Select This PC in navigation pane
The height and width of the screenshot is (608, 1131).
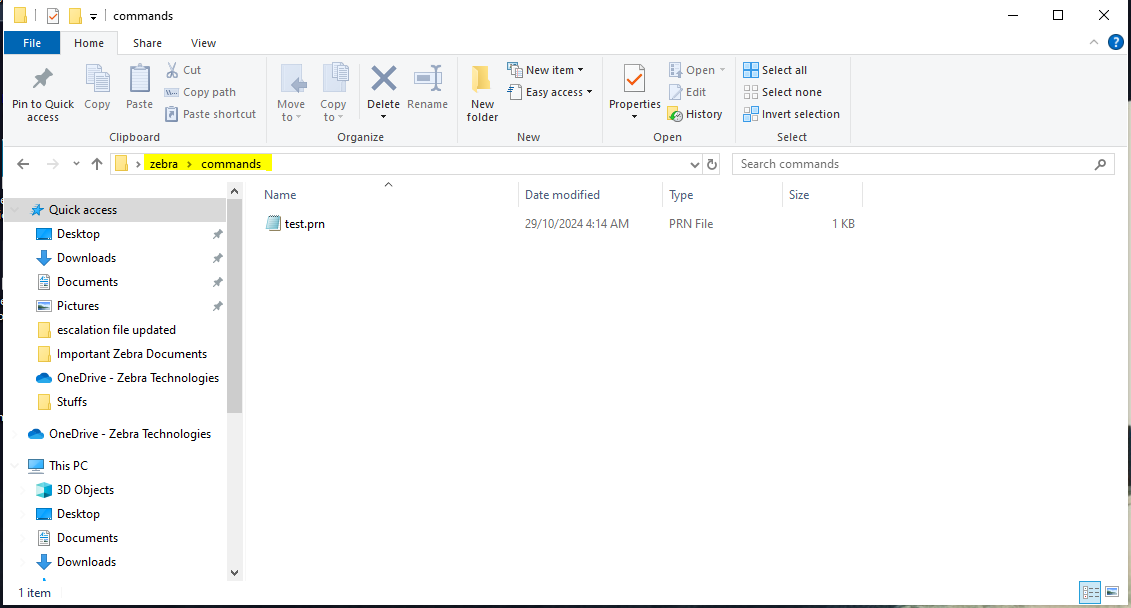[x=69, y=466]
